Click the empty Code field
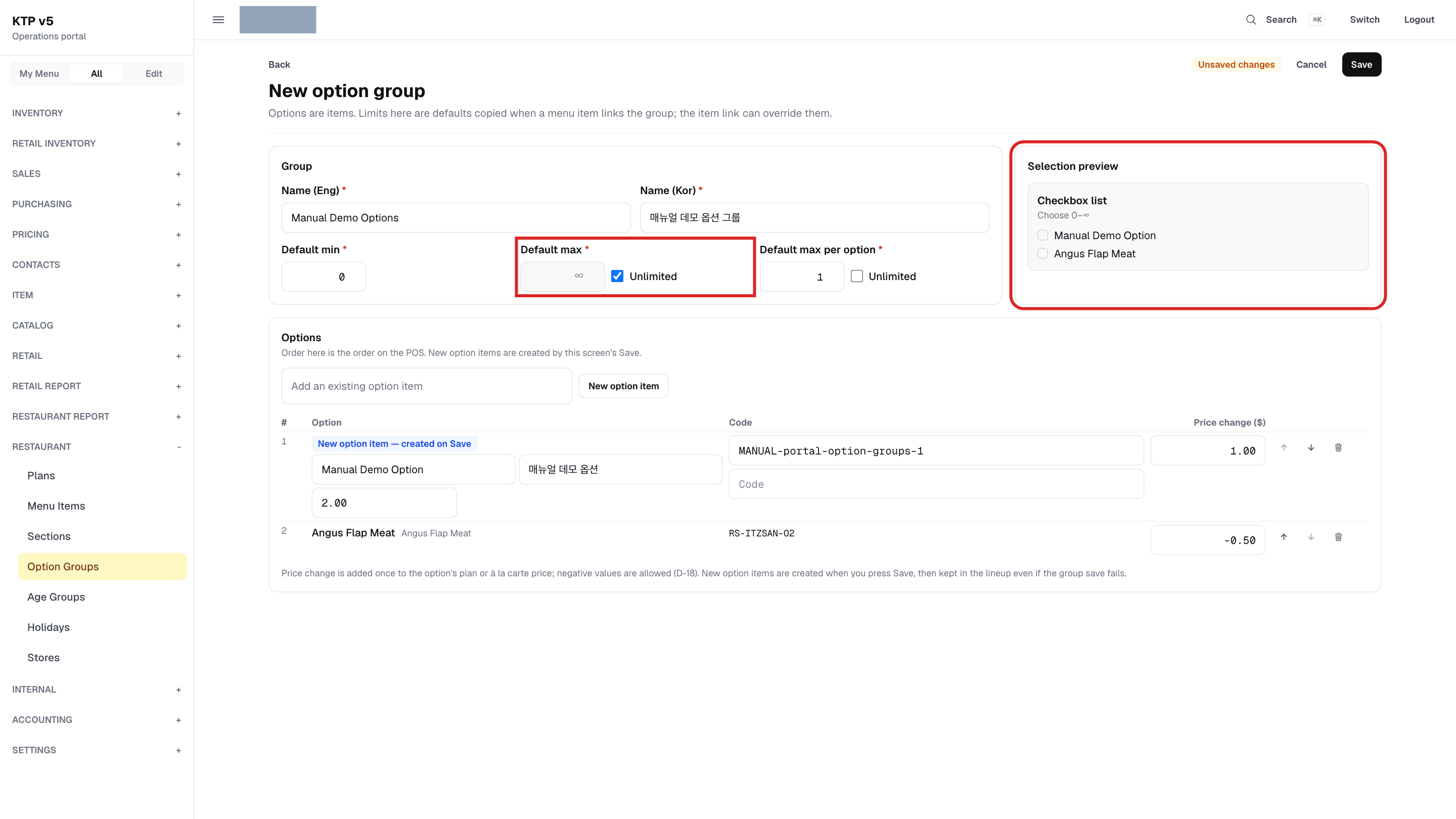Viewport: 1456px width, 819px height. [936, 484]
